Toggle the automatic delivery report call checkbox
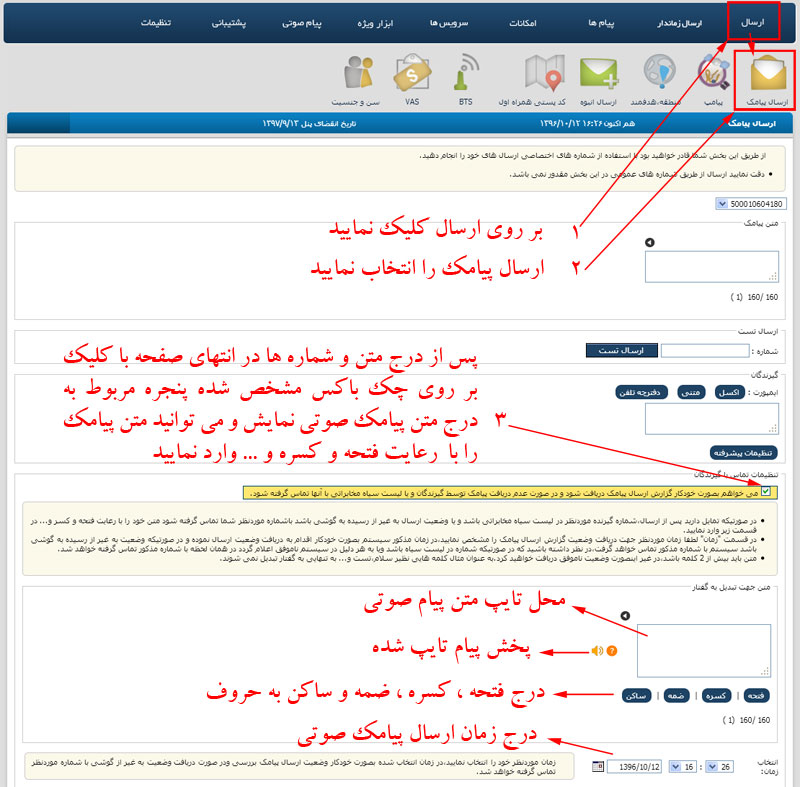This screenshot has height=787, width=800. (x=765, y=491)
